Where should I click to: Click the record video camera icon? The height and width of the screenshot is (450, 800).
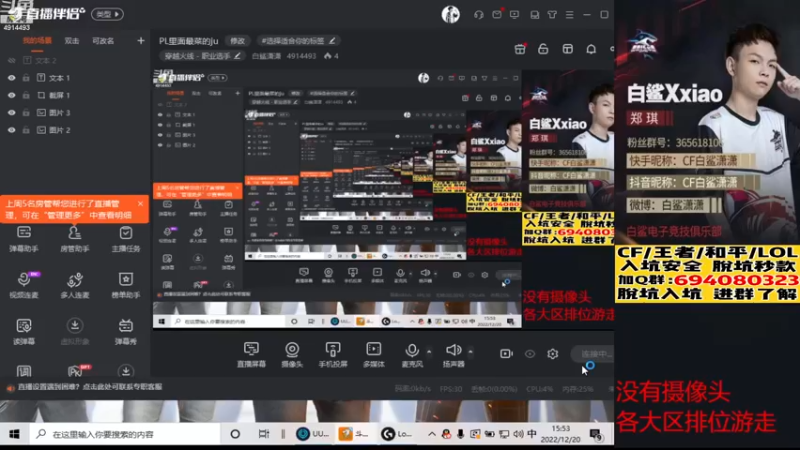506,354
